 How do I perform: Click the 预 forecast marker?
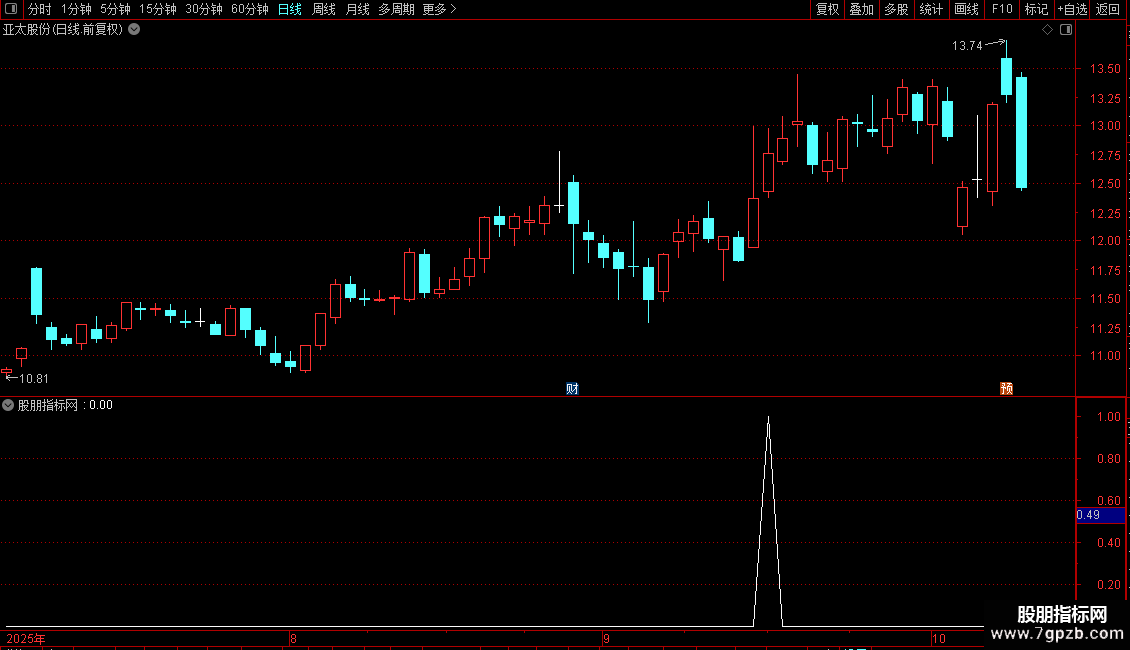1007,389
